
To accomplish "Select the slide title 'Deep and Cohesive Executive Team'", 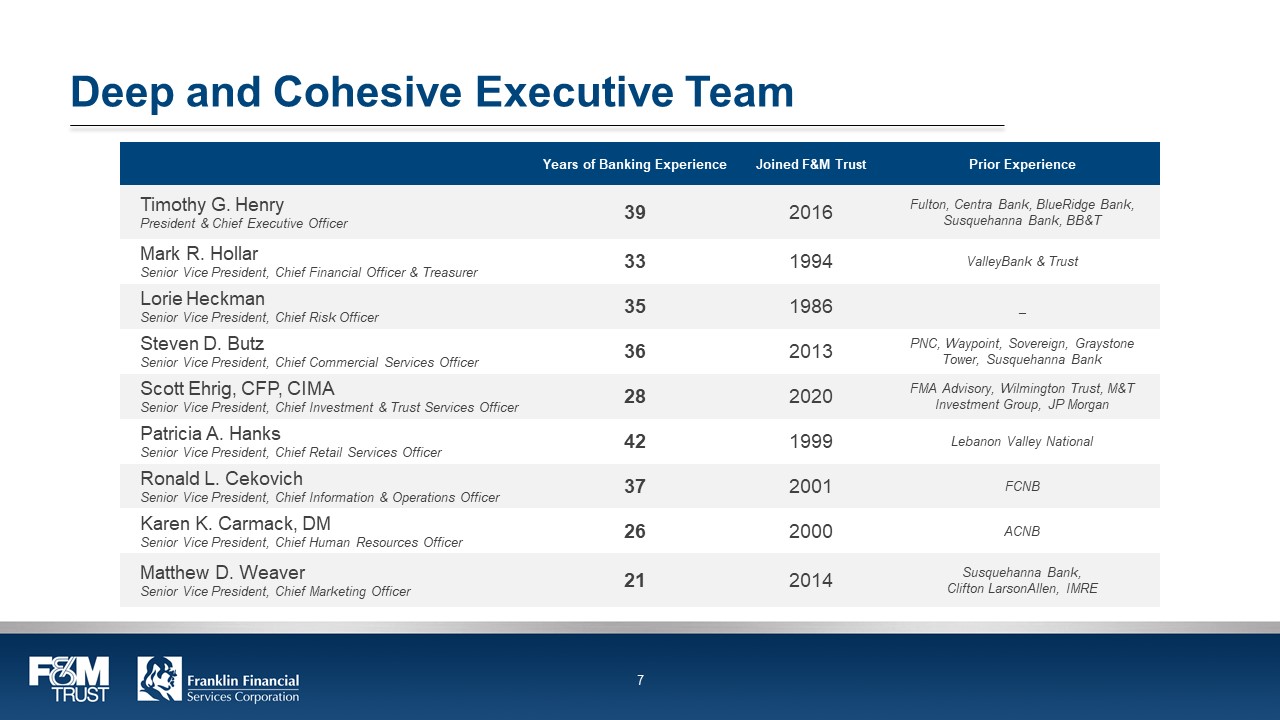I will pyautogui.click(x=432, y=92).
